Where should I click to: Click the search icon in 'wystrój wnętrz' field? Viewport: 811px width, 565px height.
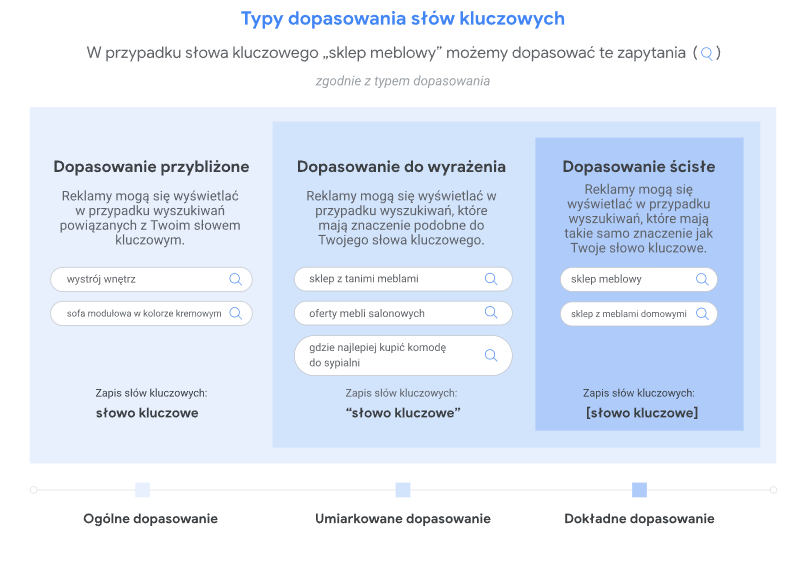235,279
